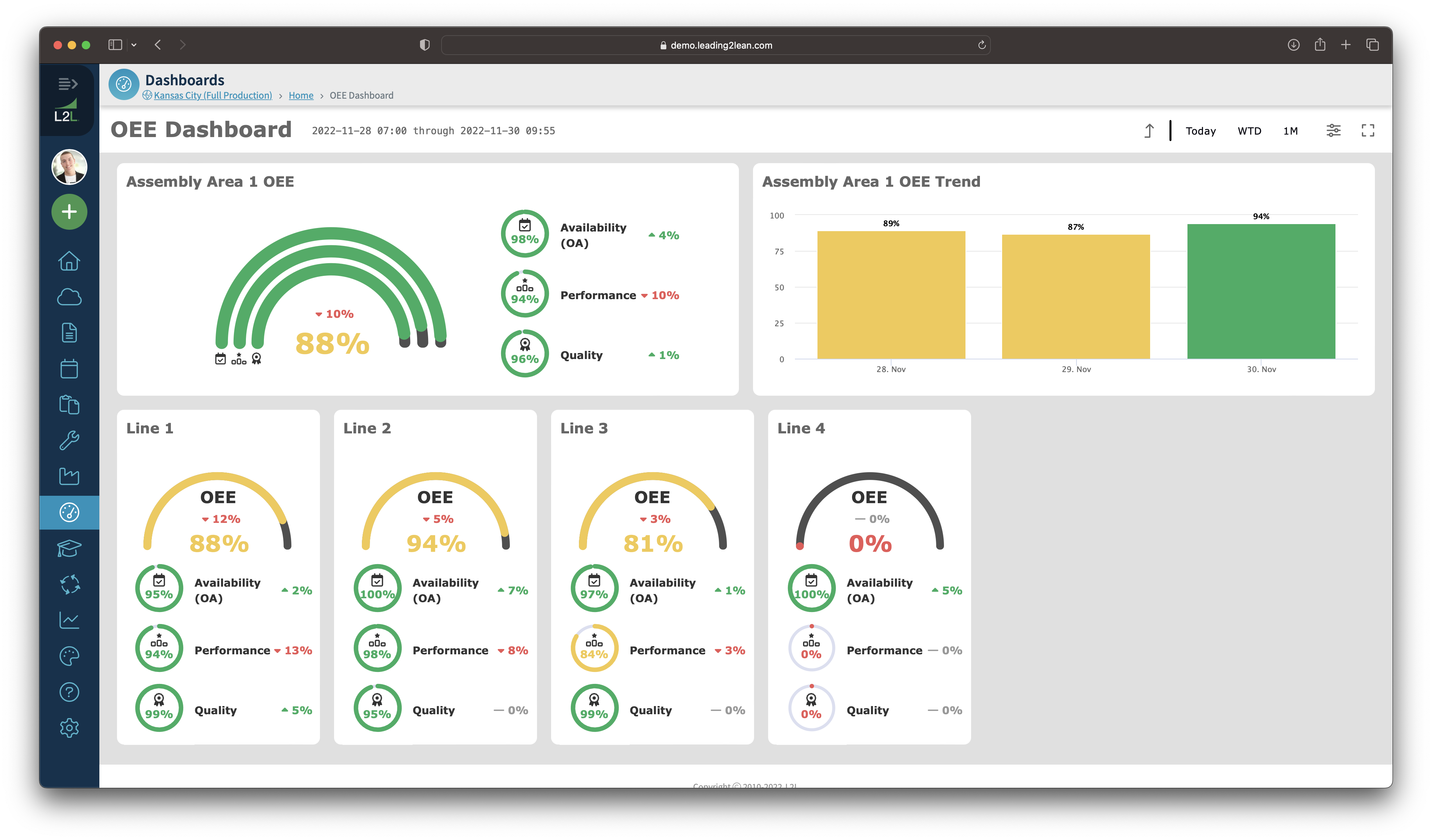
Task: Click the green 30. Nov trend bar
Action: point(1261,291)
